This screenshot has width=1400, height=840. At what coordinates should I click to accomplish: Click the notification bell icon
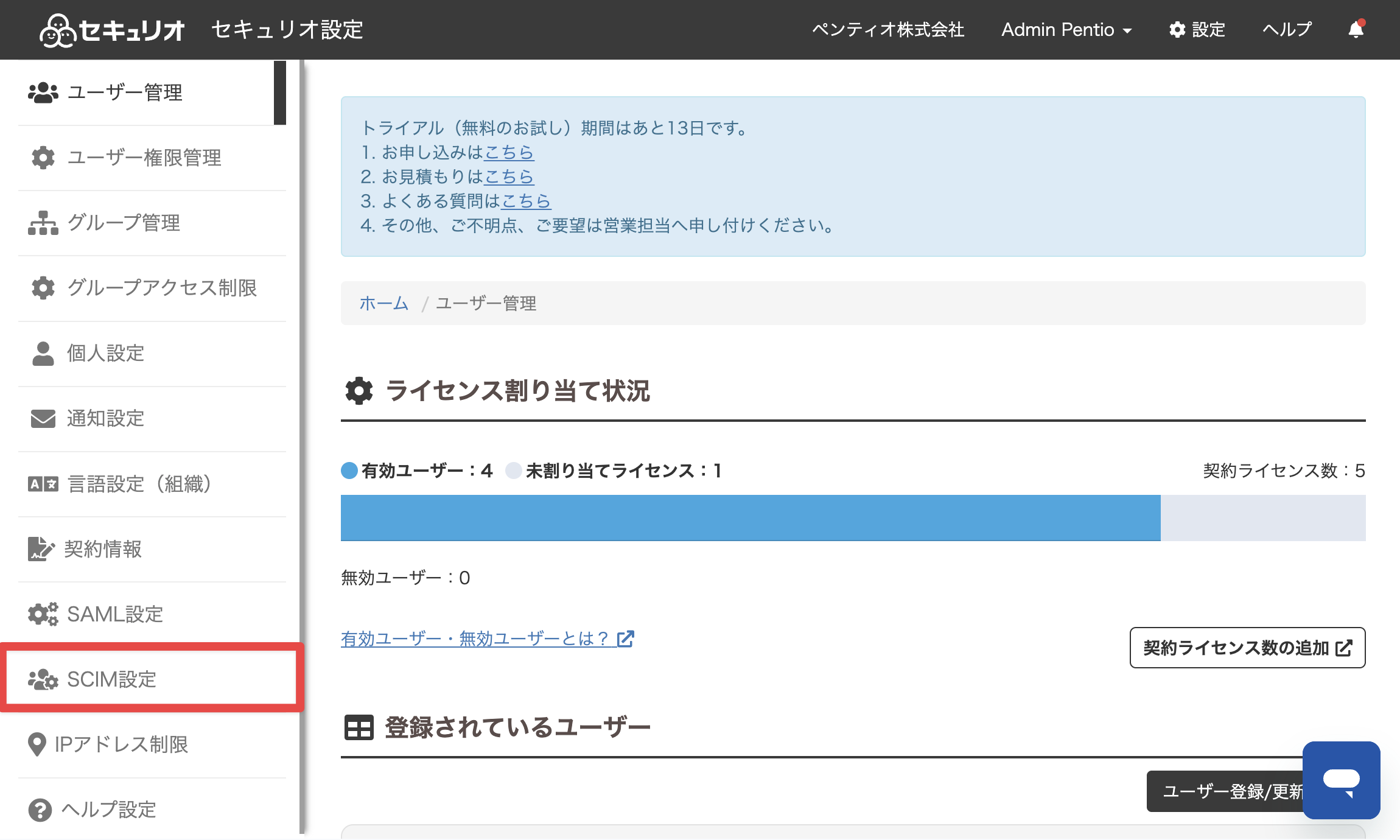click(x=1356, y=29)
